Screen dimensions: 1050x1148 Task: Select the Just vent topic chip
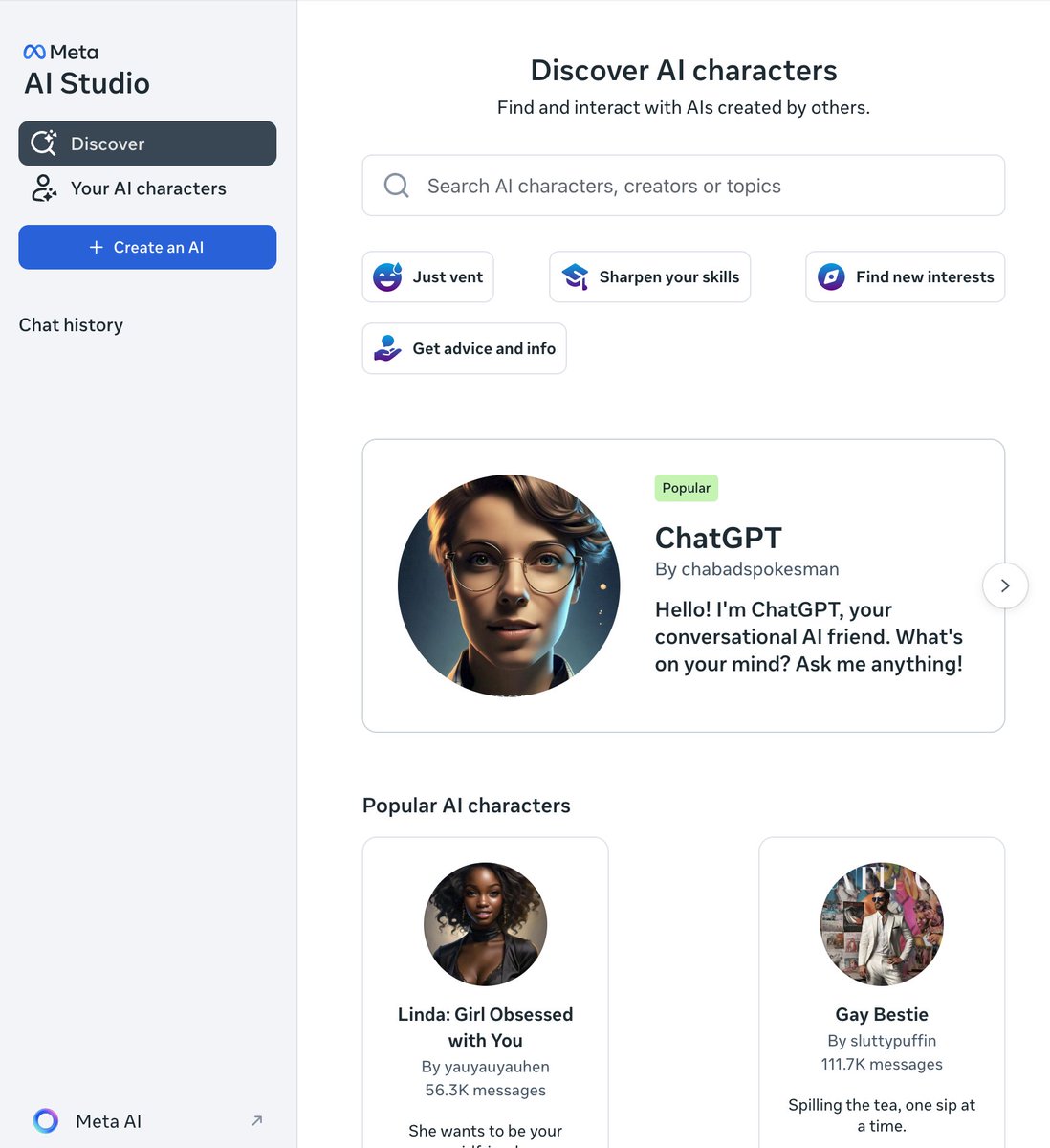pyautogui.click(x=427, y=276)
